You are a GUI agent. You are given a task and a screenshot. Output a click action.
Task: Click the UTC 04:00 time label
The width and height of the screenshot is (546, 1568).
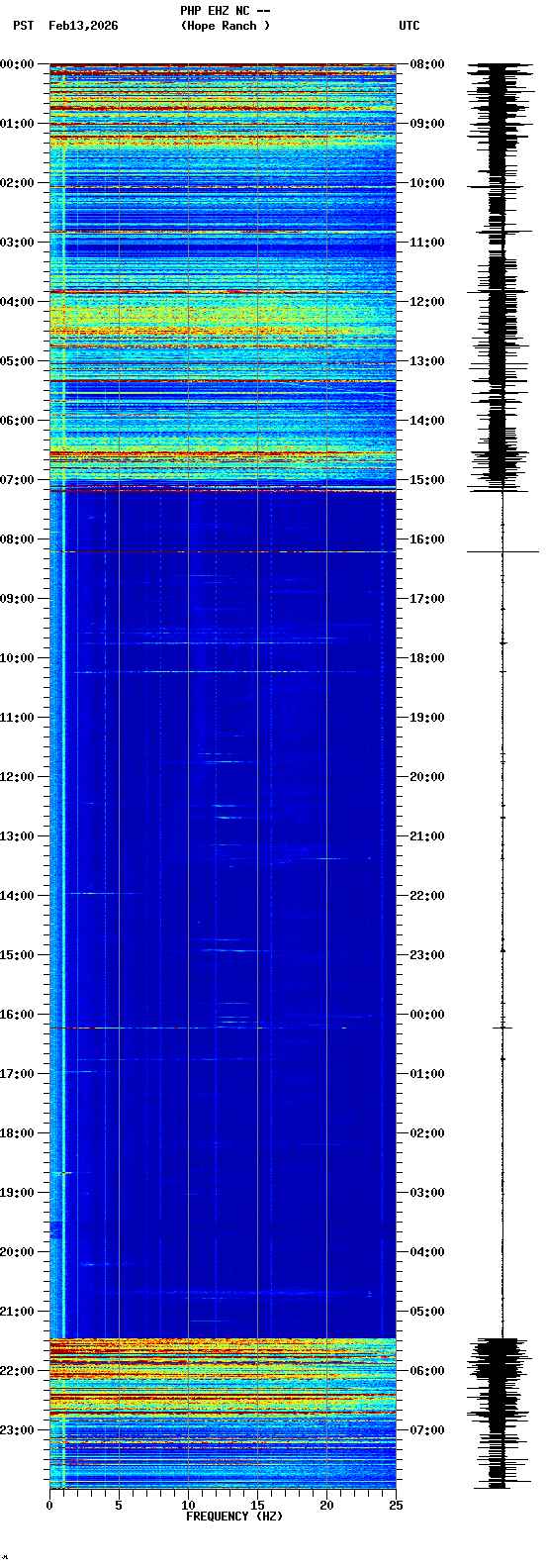coord(427,1252)
